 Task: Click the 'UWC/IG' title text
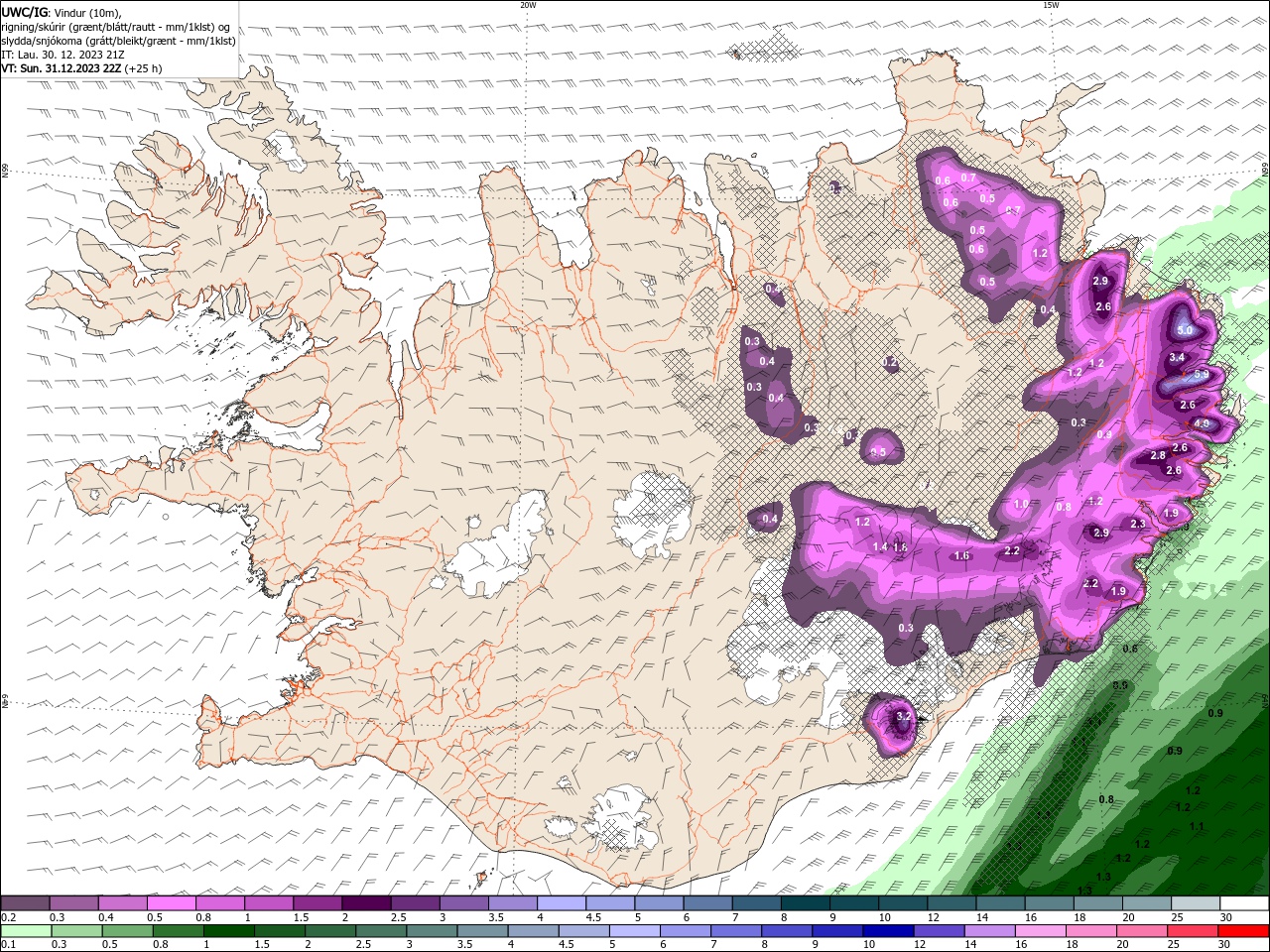tap(24, 12)
